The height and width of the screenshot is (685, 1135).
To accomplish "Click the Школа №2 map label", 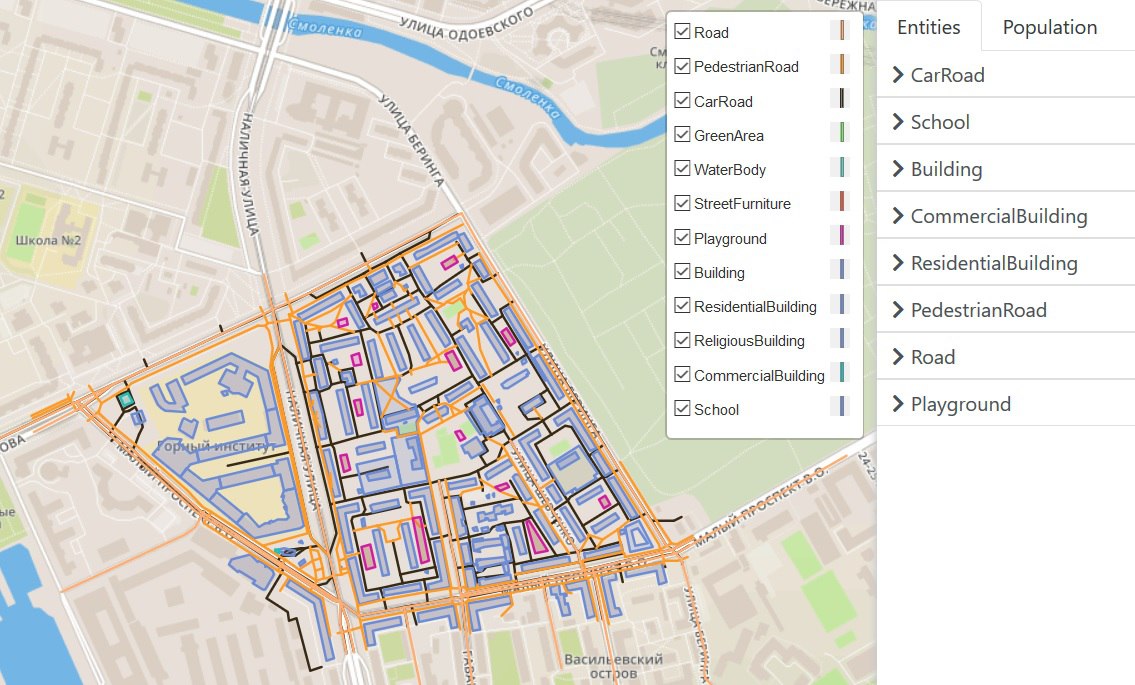I will (x=47, y=240).
